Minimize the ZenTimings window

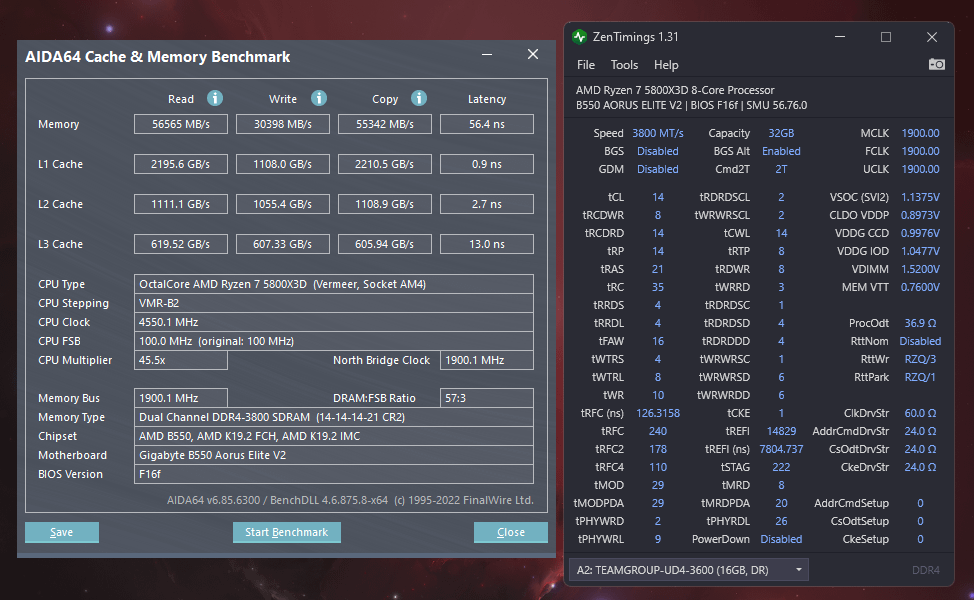click(x=840, y=37)
